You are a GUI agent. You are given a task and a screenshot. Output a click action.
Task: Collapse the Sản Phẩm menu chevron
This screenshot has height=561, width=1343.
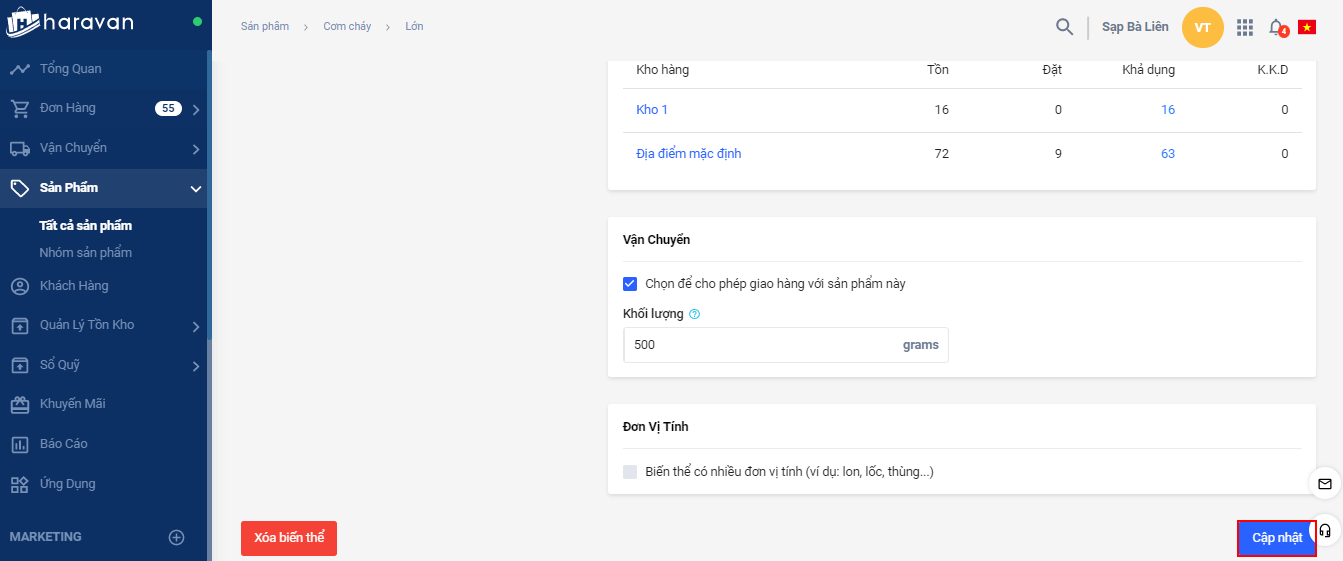196,188
